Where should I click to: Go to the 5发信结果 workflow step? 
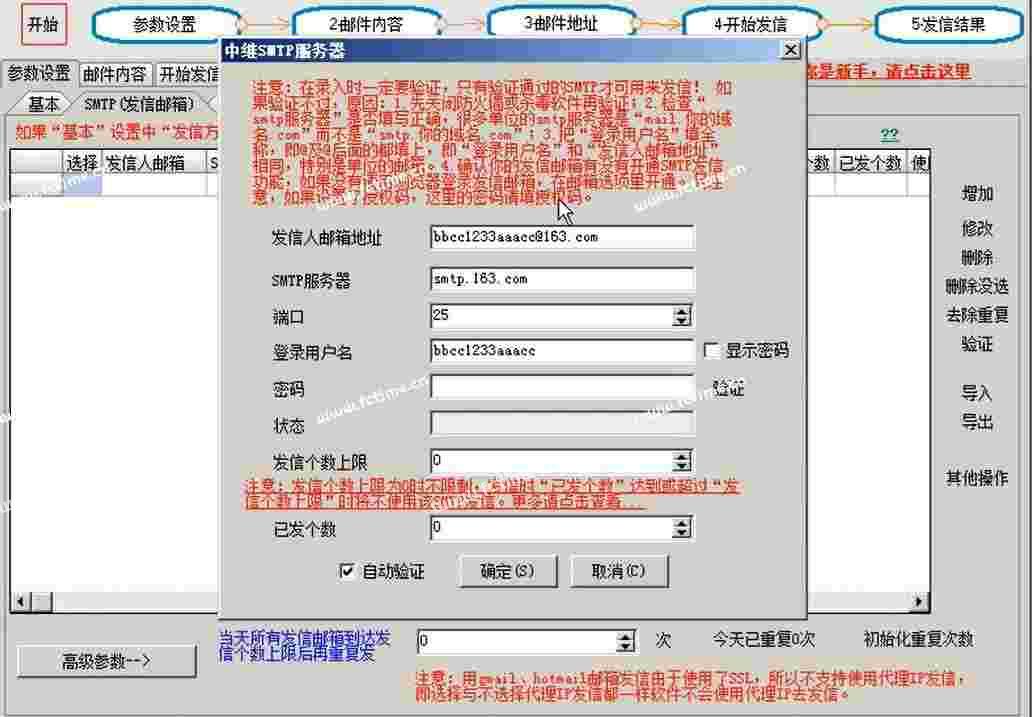(948, 25)
